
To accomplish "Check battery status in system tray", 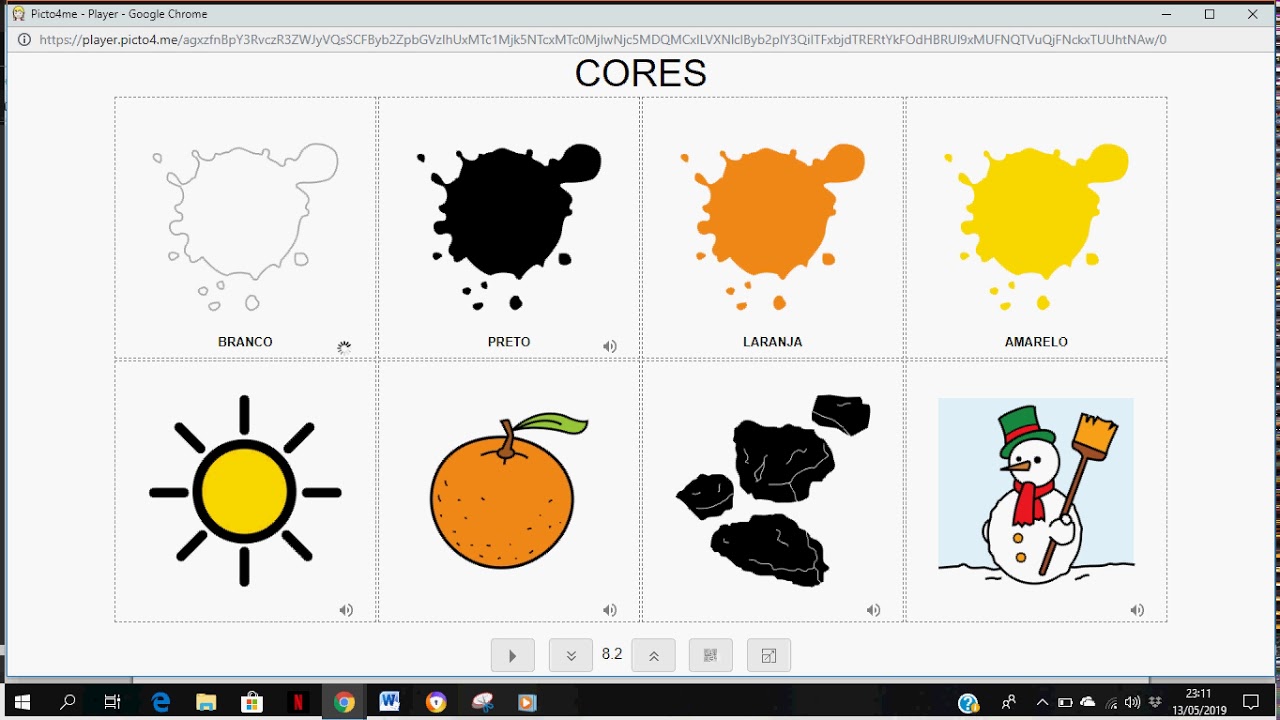I will pyautogui.click(x=1065, y=702).
